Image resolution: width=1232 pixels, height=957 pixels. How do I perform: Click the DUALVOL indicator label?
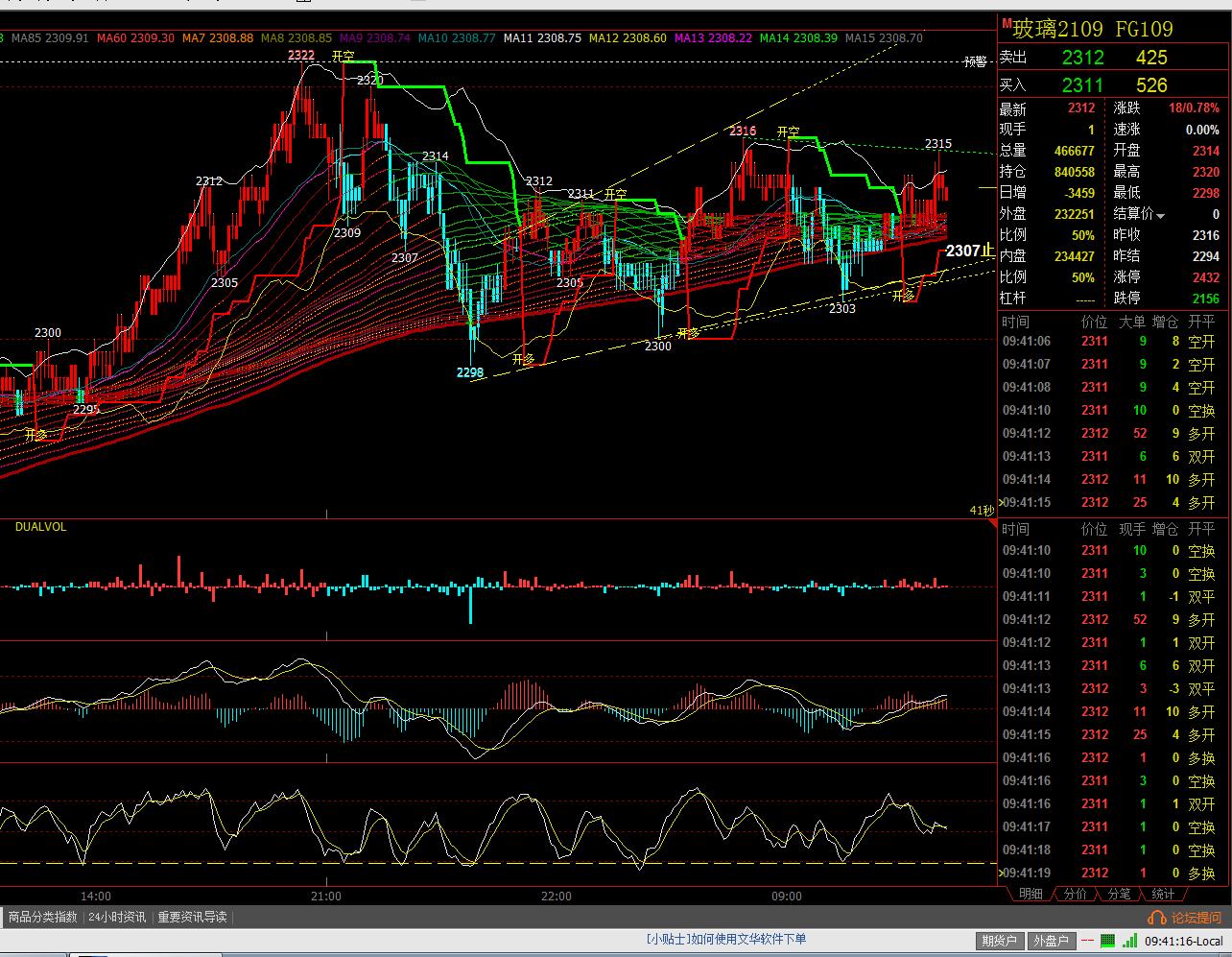(40, 527)
